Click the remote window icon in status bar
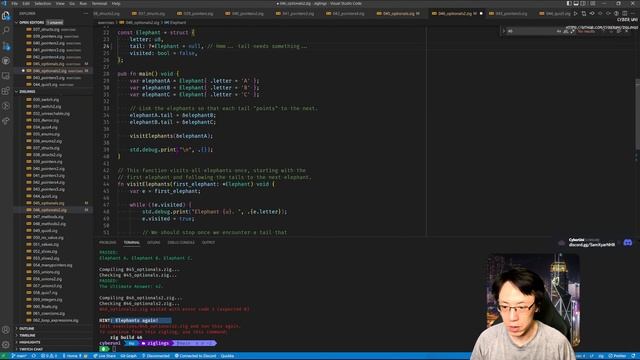The image size is (640, 360). coord(4,356)
